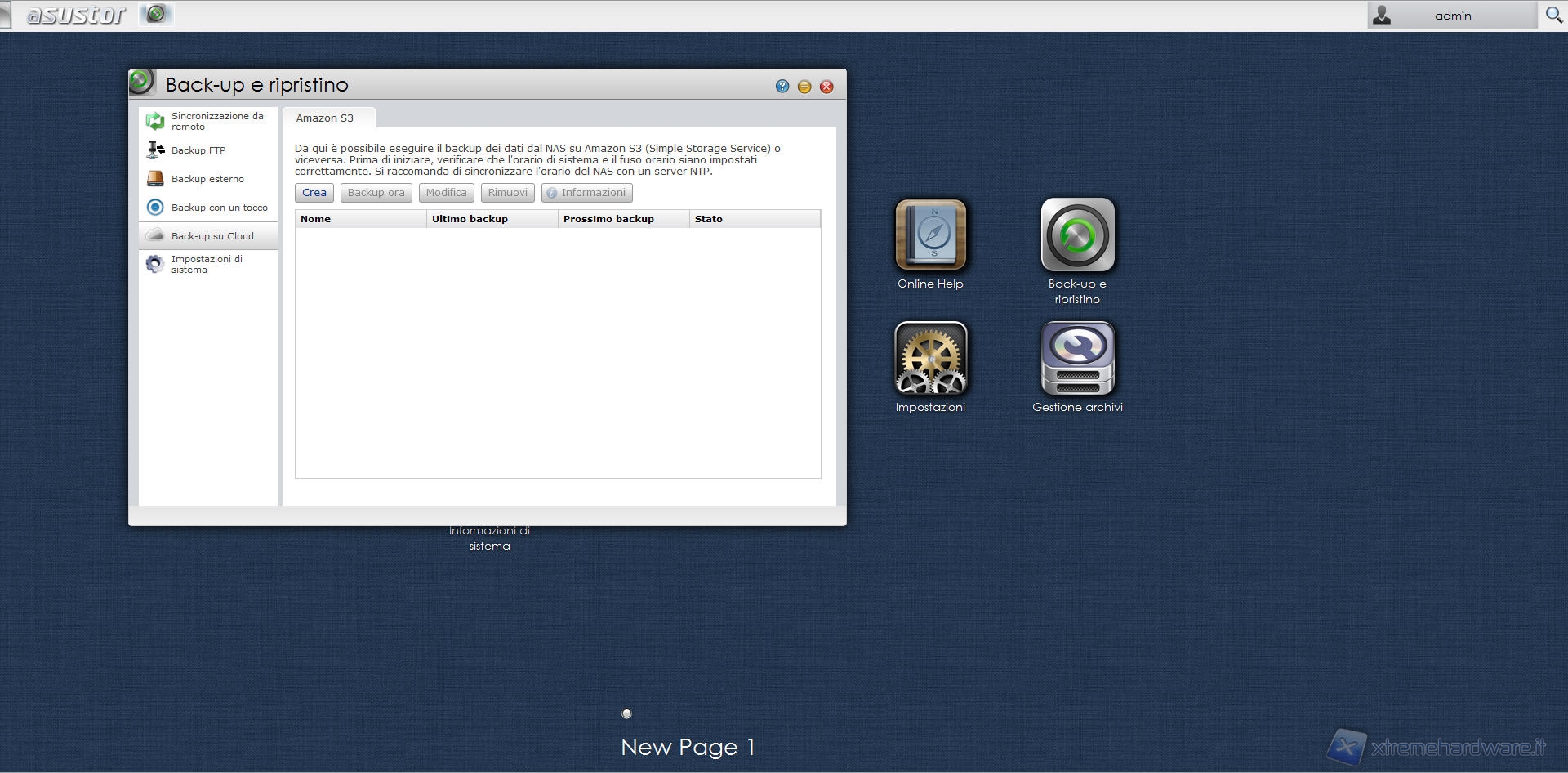This screenshot has width=1568, height=773.
Task: Open the Impostazioni gear icon
Action: 930,359
